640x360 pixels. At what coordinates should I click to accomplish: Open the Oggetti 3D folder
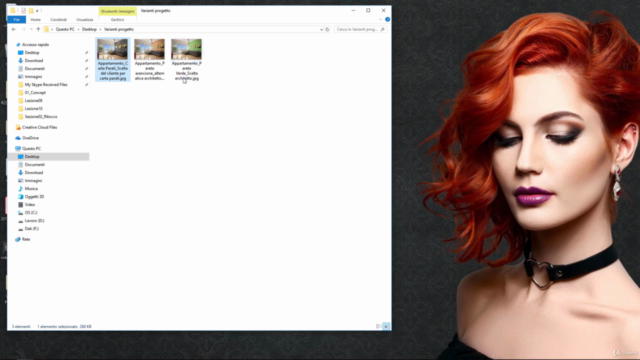(x=34, y=197)
